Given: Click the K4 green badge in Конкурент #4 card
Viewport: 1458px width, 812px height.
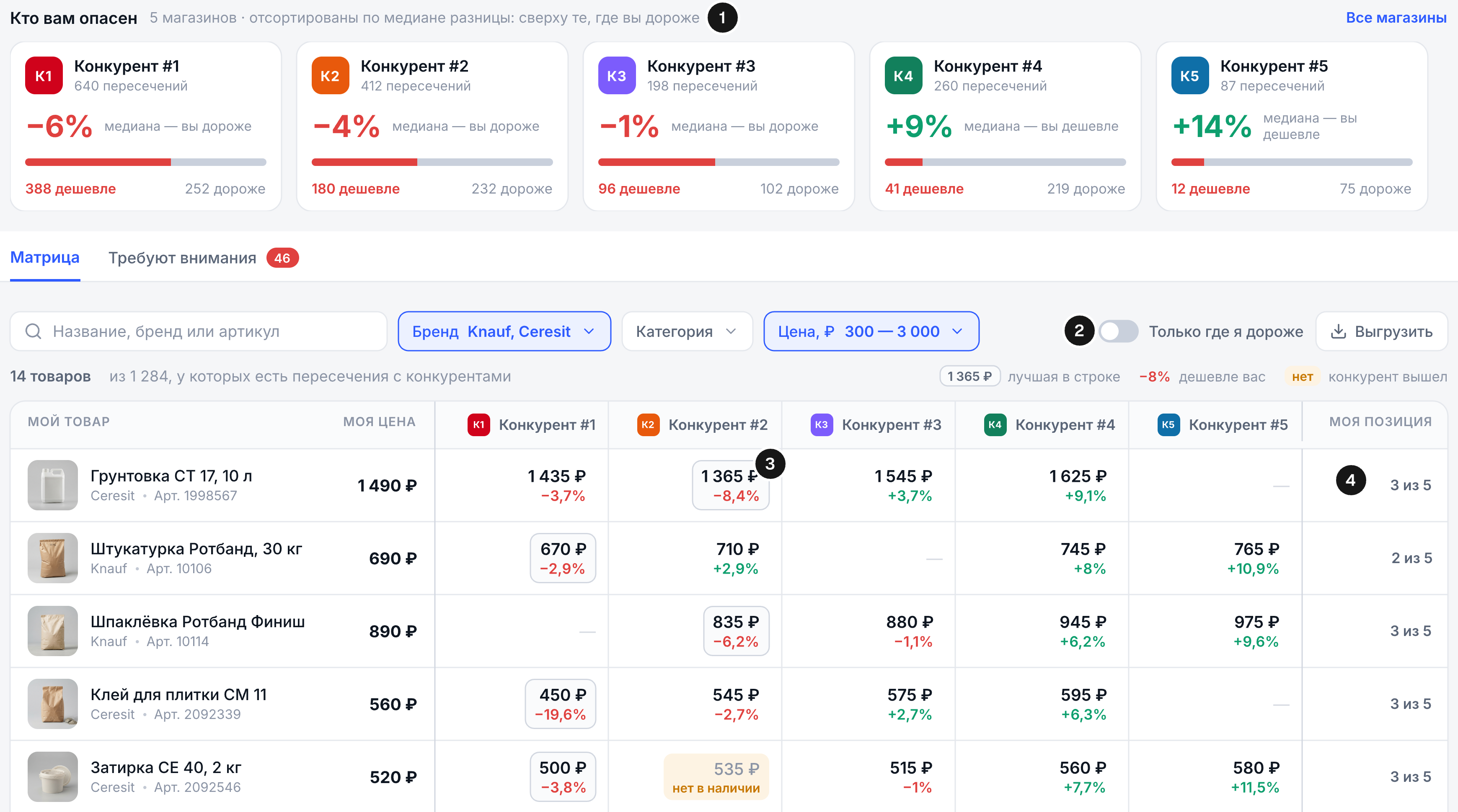Looking at the screenshot, I should (x=903, y=76).
